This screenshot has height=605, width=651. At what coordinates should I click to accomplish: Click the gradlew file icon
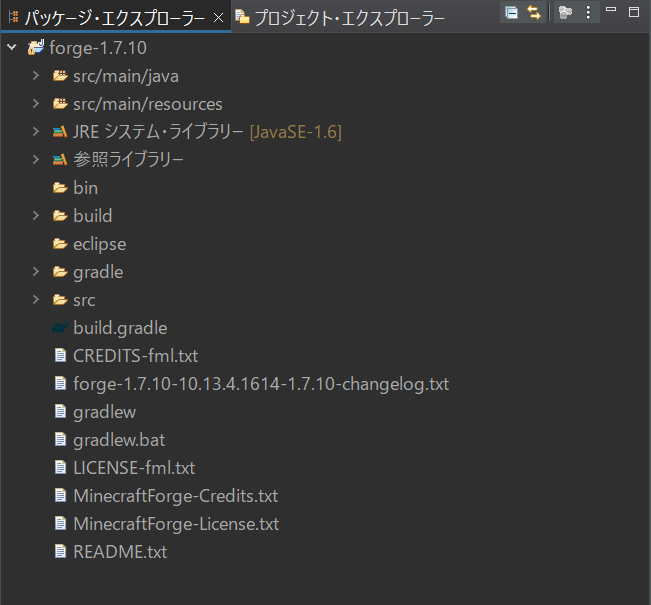[61, 411]
